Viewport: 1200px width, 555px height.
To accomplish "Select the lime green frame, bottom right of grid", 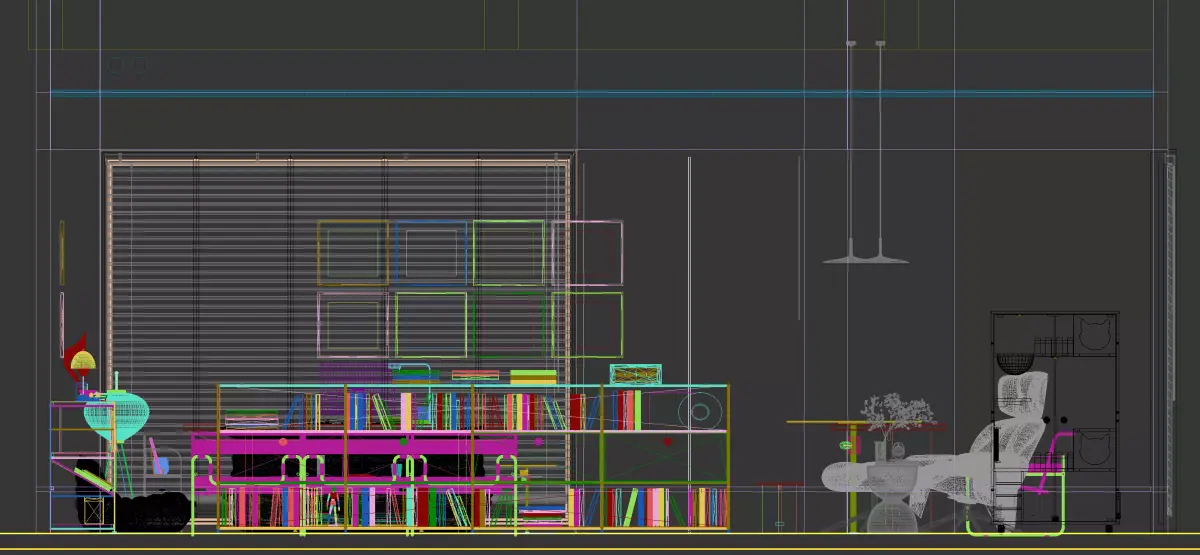I will (587, 324).
